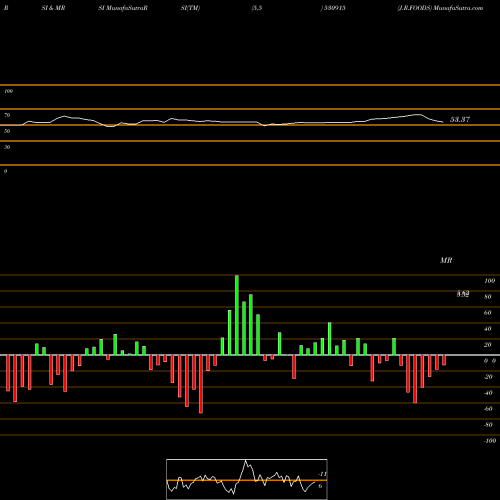Screen dimensions: 500x500
Task: Click the RSI axis label 70
Action: tap(7, 115)
